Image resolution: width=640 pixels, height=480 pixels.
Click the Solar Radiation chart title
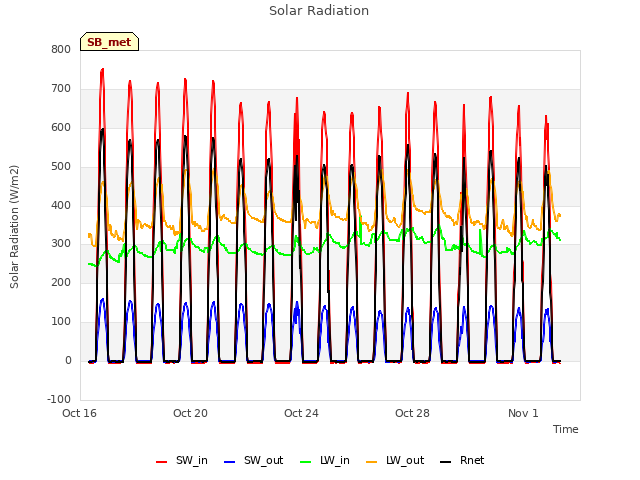pos(319,11)
